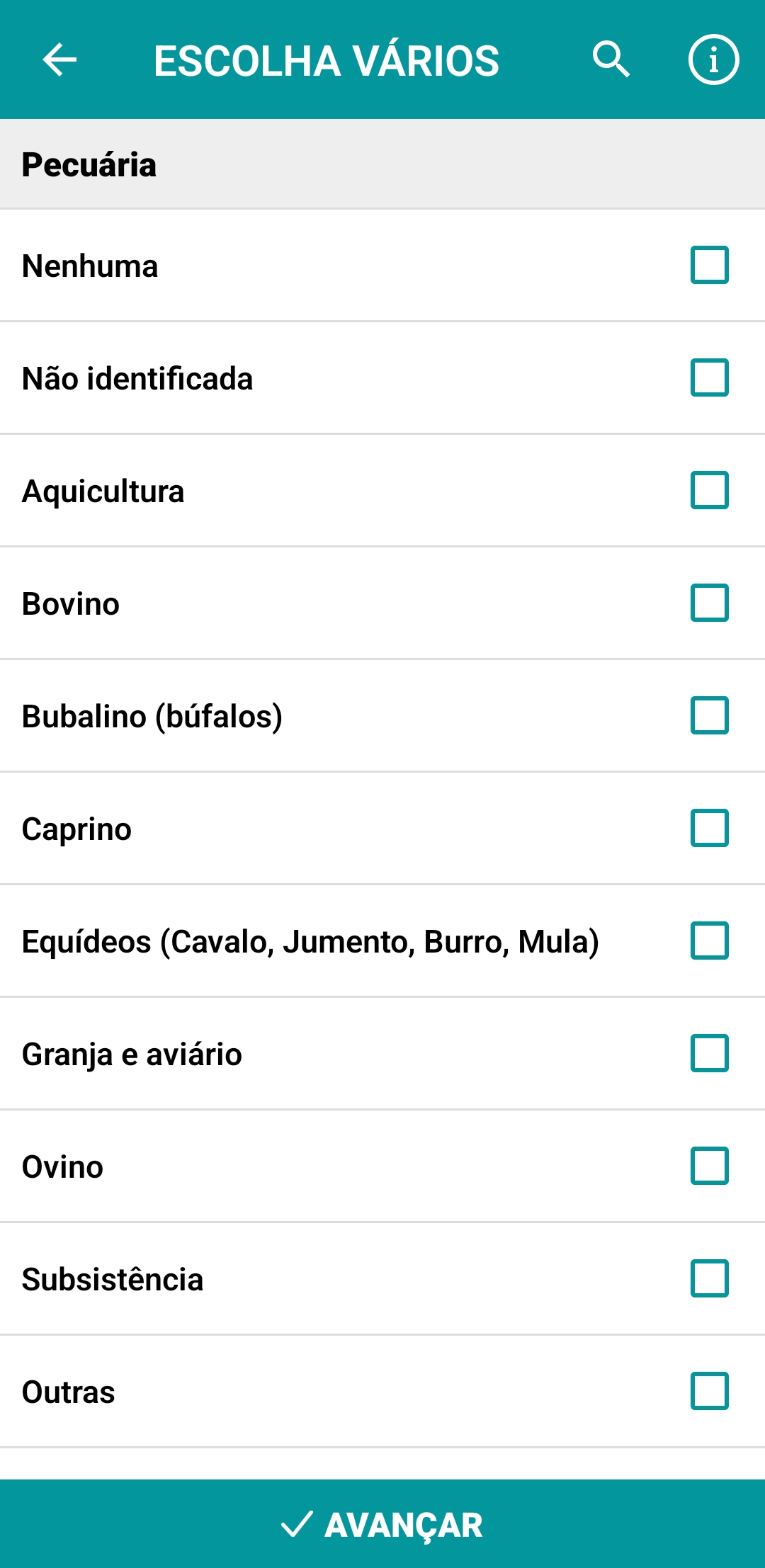Check the Outras checkbox

point(709,1391)
